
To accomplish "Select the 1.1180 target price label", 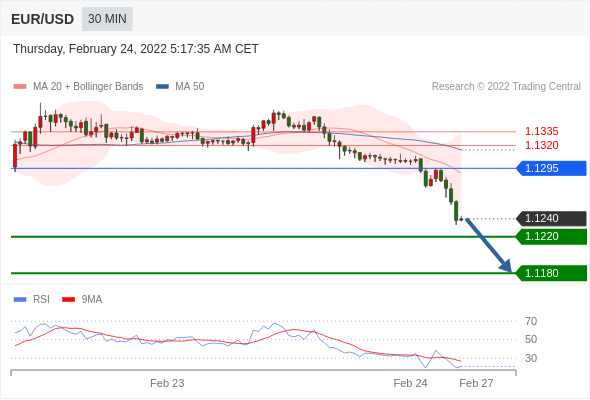I will pyautogui.click(x=552, y=273).
